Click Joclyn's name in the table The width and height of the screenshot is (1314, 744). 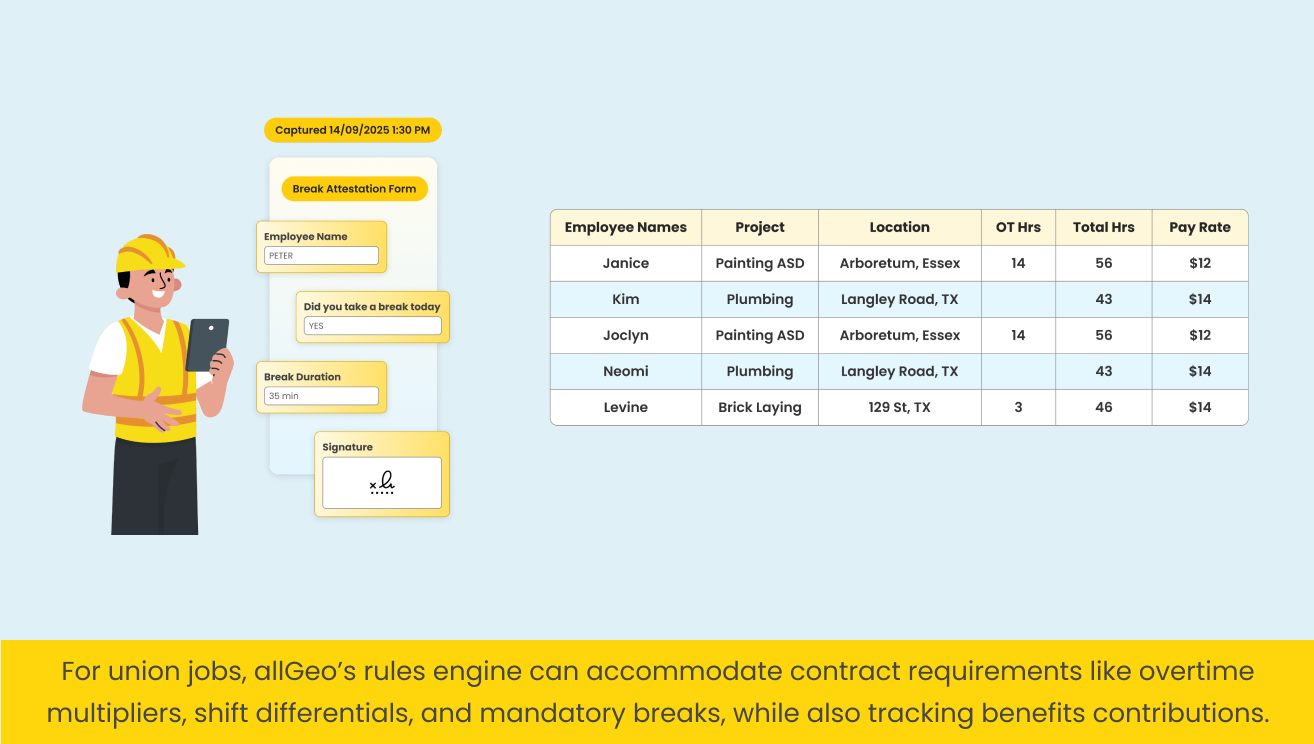point(625,335)
